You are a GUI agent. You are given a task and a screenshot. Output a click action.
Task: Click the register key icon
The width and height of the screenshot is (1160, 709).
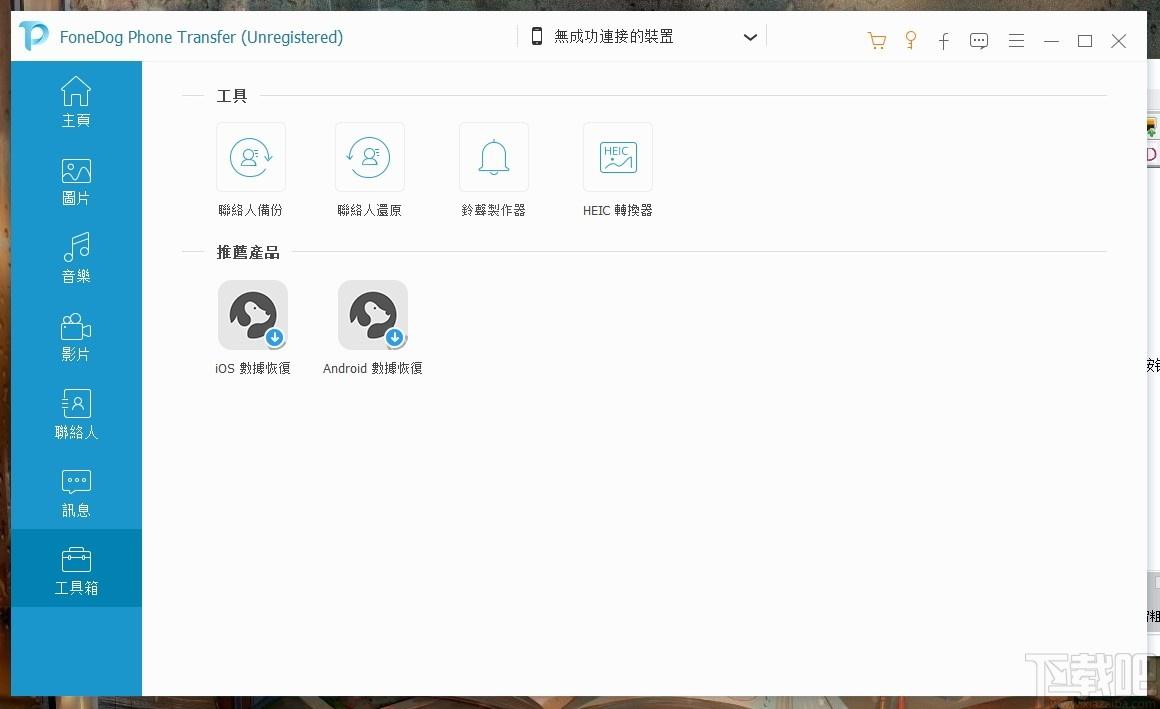click(x=911, y=40)
